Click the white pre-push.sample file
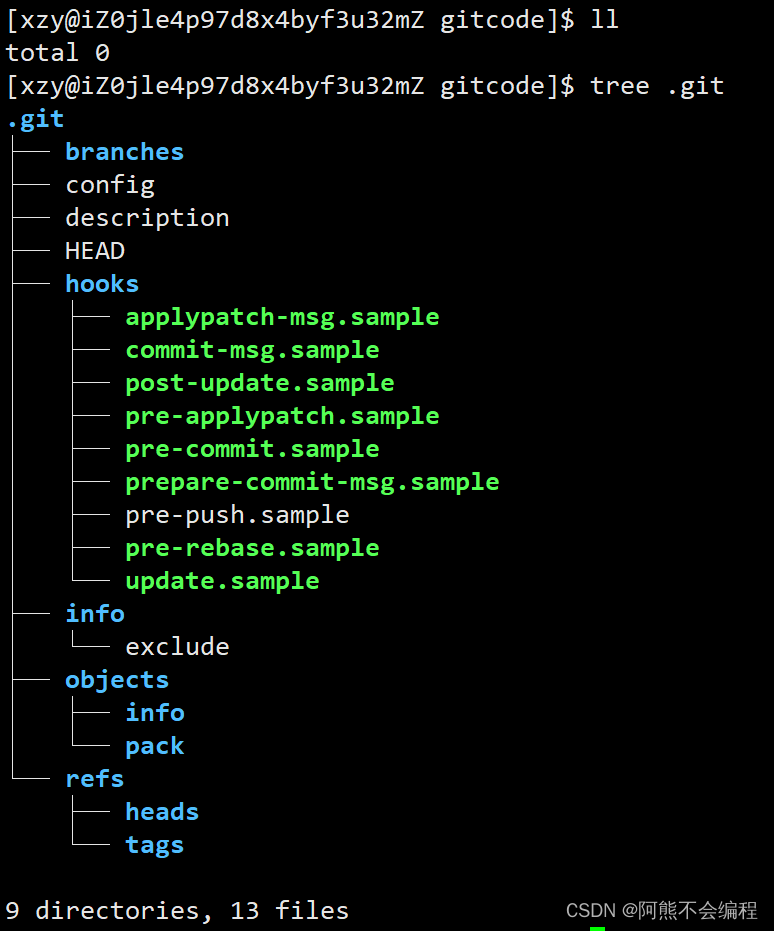 (237, 515)
